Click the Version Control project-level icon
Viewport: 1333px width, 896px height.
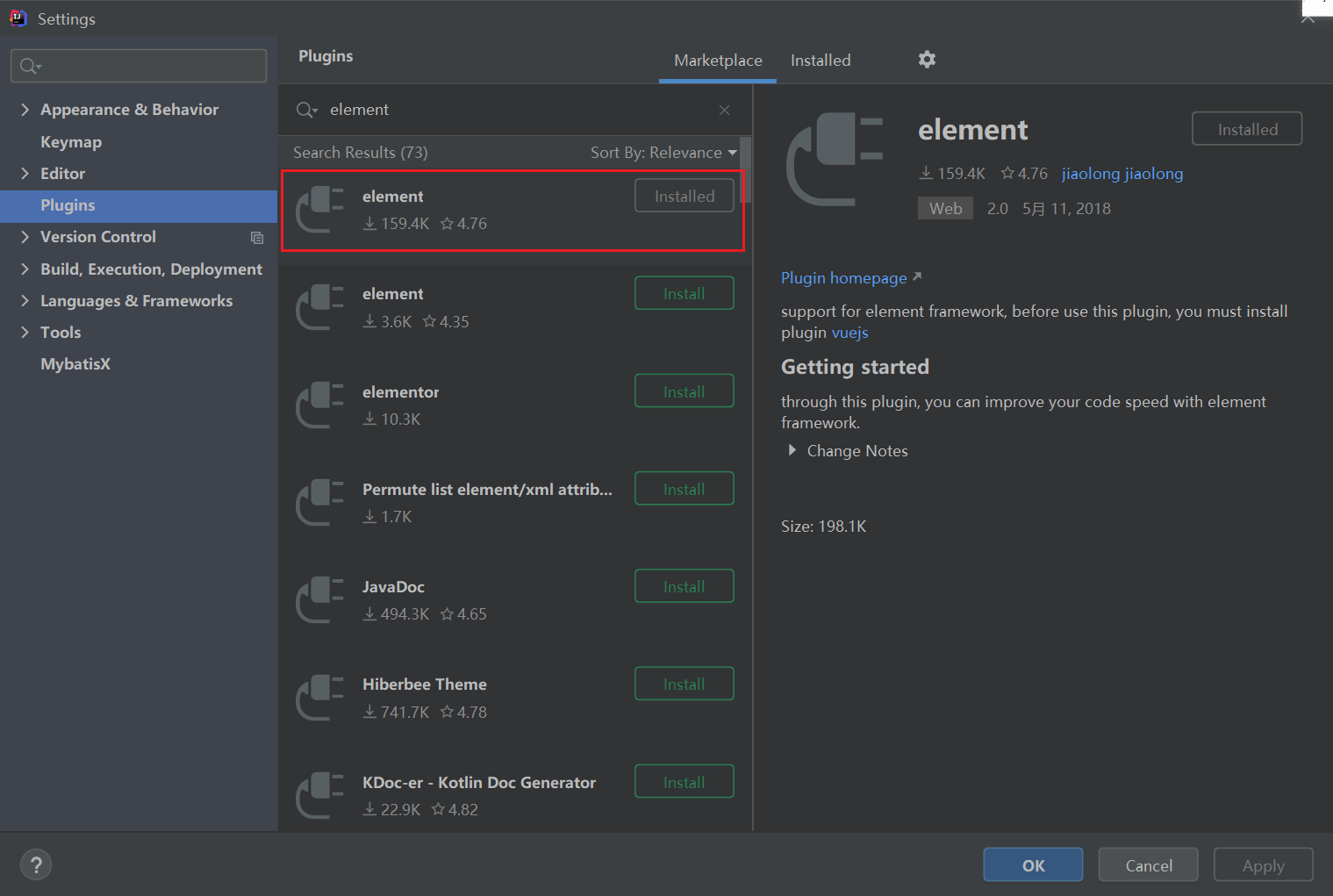(x=257, y=238)
